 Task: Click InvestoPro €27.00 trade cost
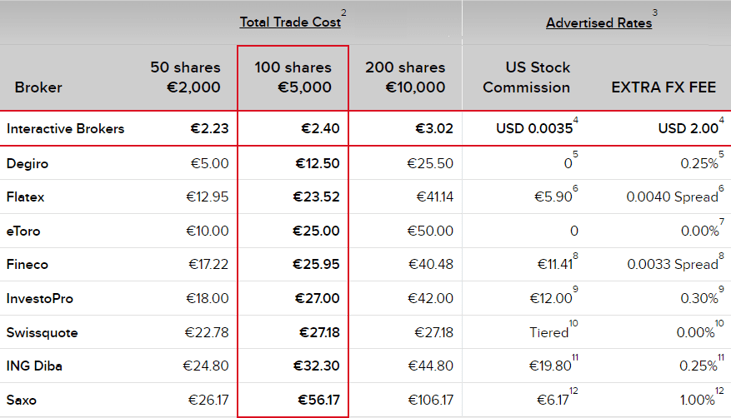click(x=317, y=298)
